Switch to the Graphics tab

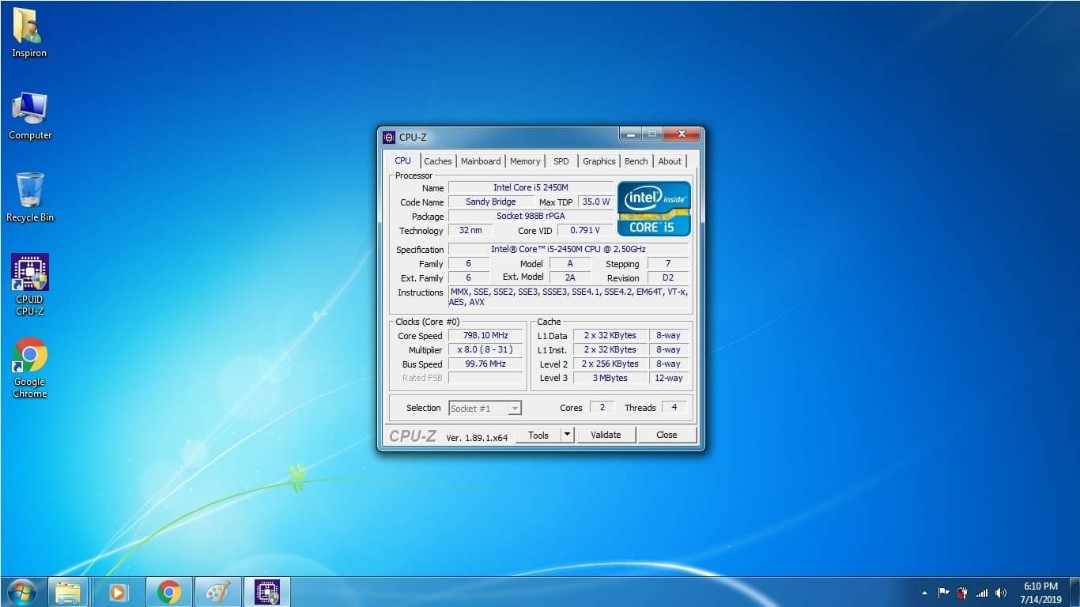click(x=599, y=161)
